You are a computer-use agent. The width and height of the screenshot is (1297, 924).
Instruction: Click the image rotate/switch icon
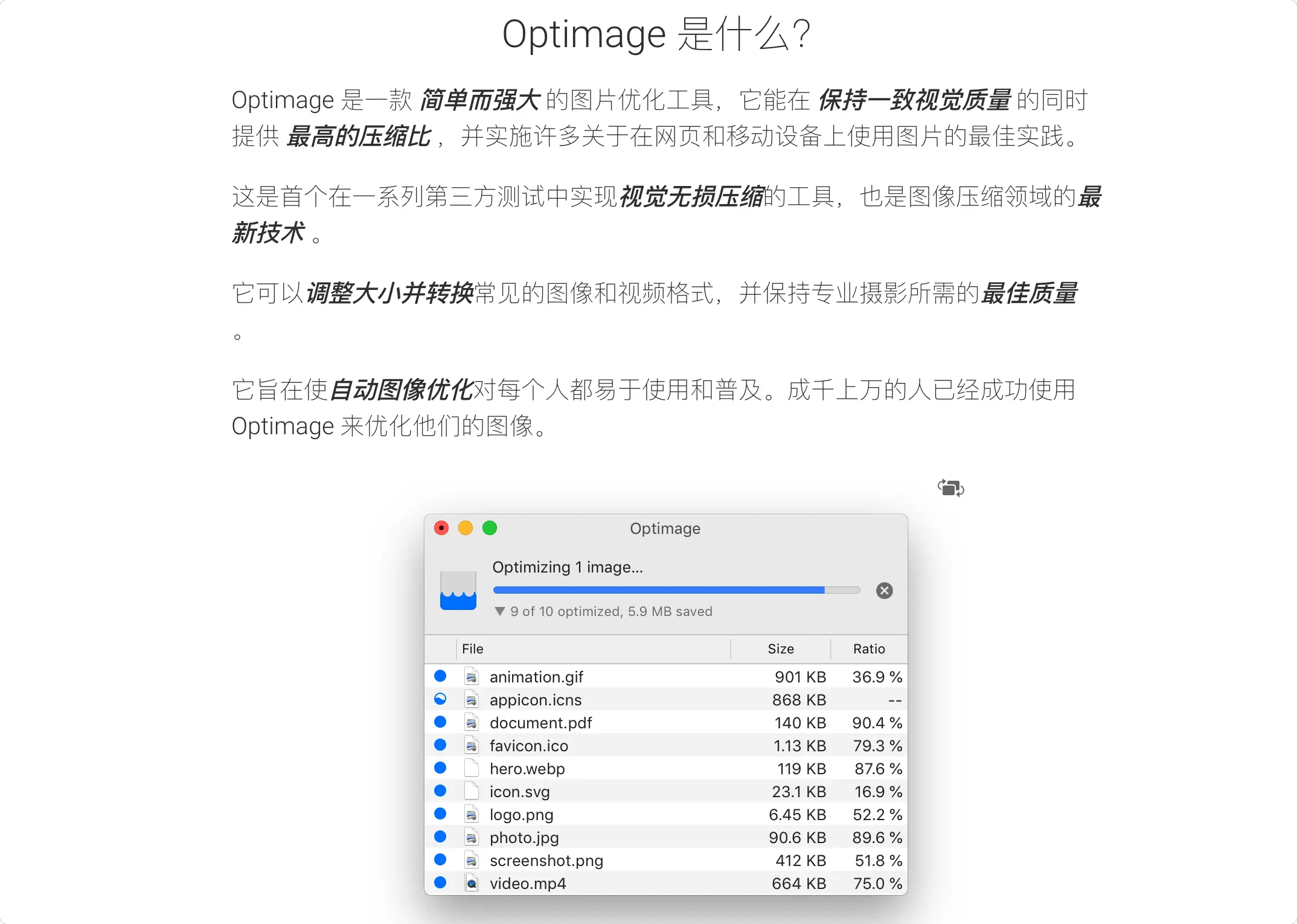pyautogui.click(x=950, y=488)
